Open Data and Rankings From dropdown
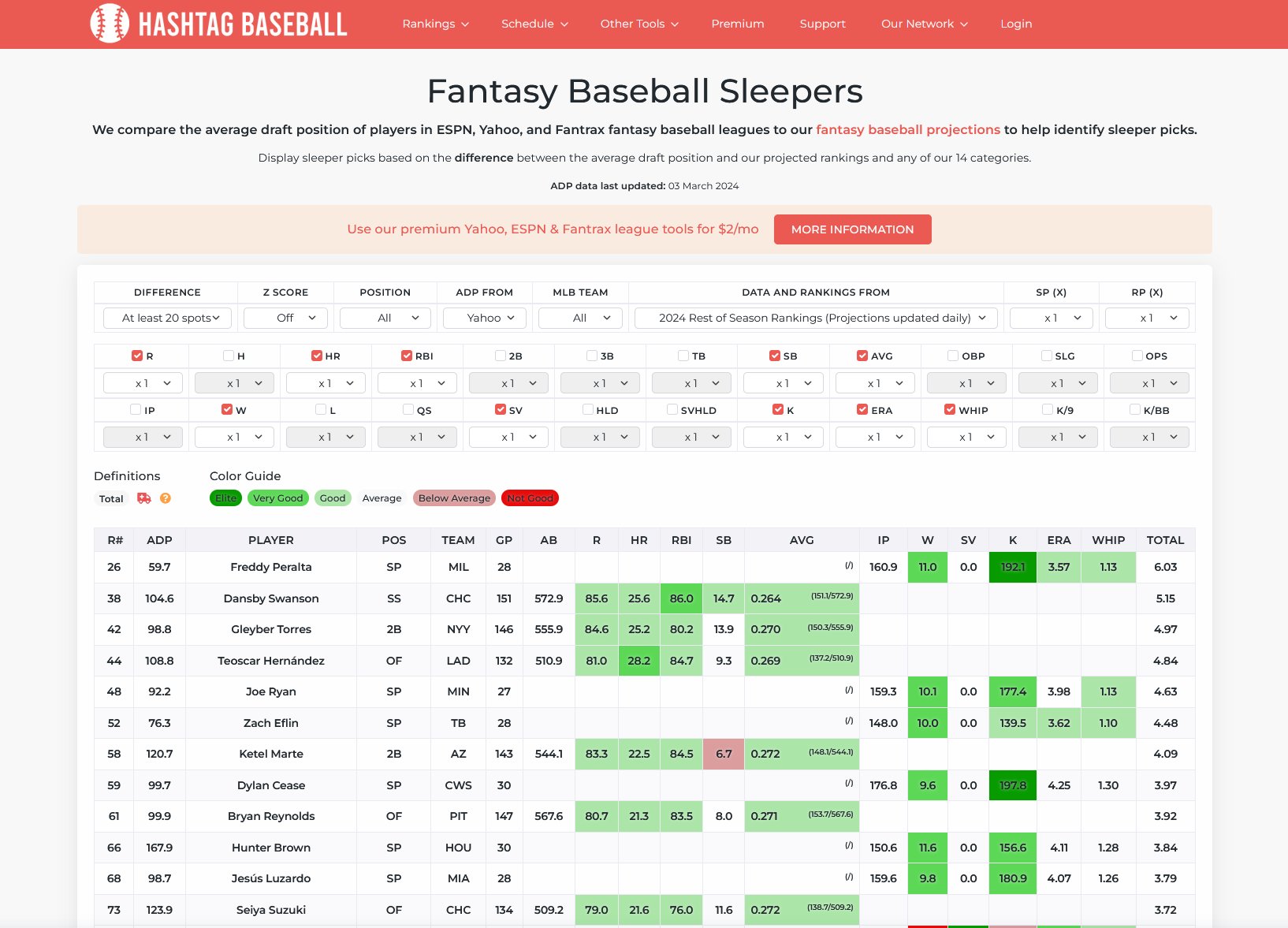The height and width of the screenshot is (928, 1288). 816,318
